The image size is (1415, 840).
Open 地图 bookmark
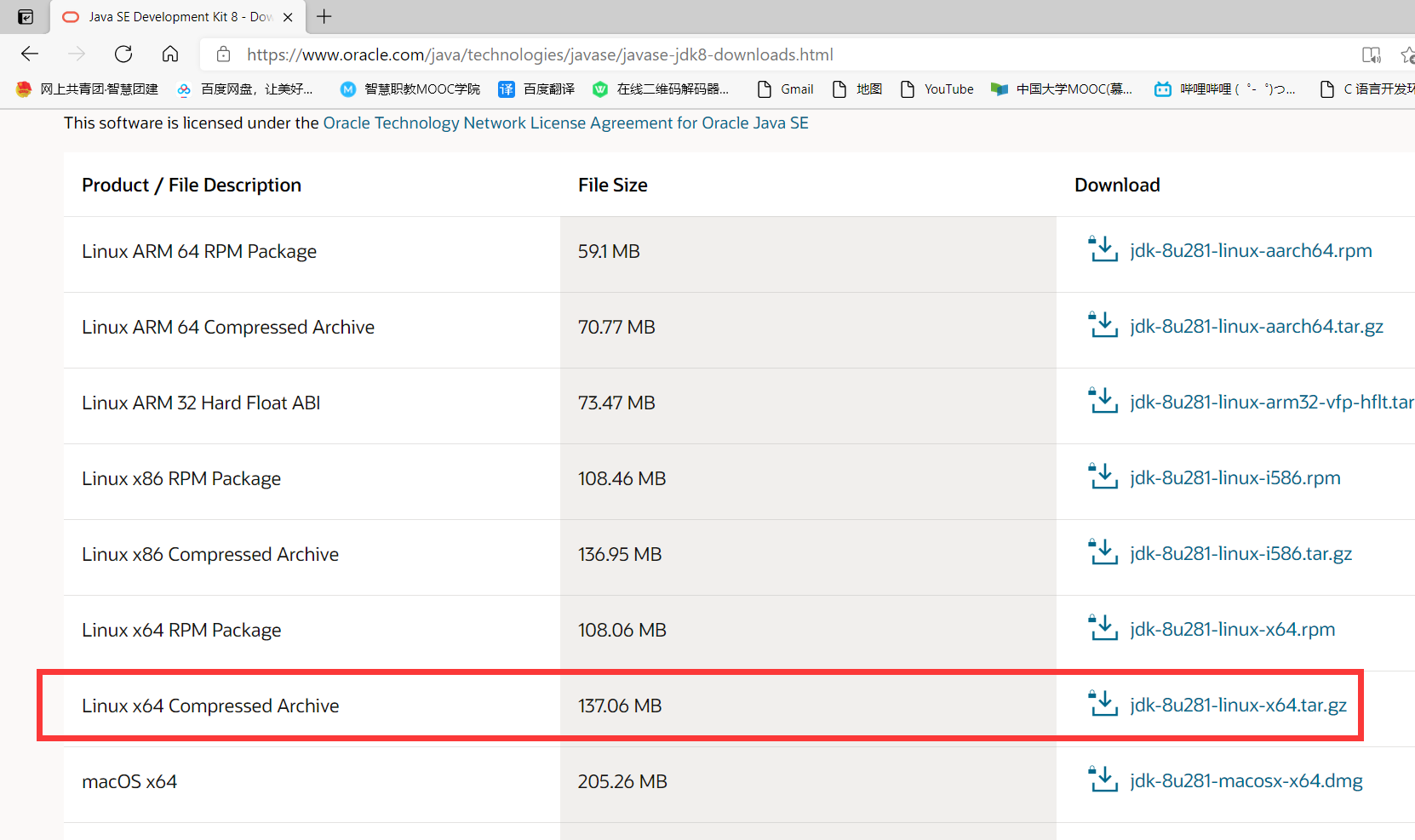pyautogui.click(x=856, y=89)
